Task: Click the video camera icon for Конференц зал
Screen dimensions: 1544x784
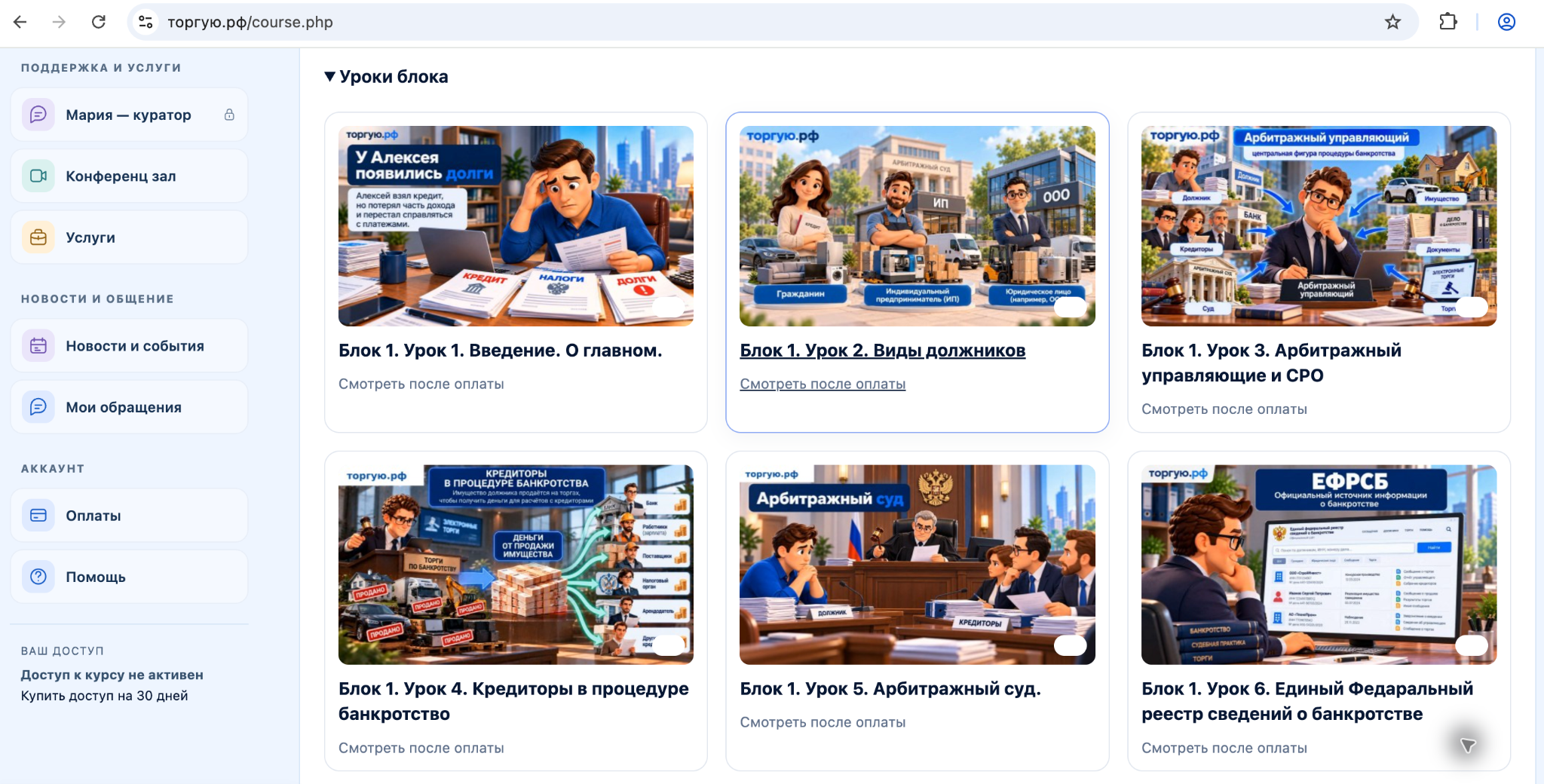Action: pyautogui.click(x=38, y=176)
